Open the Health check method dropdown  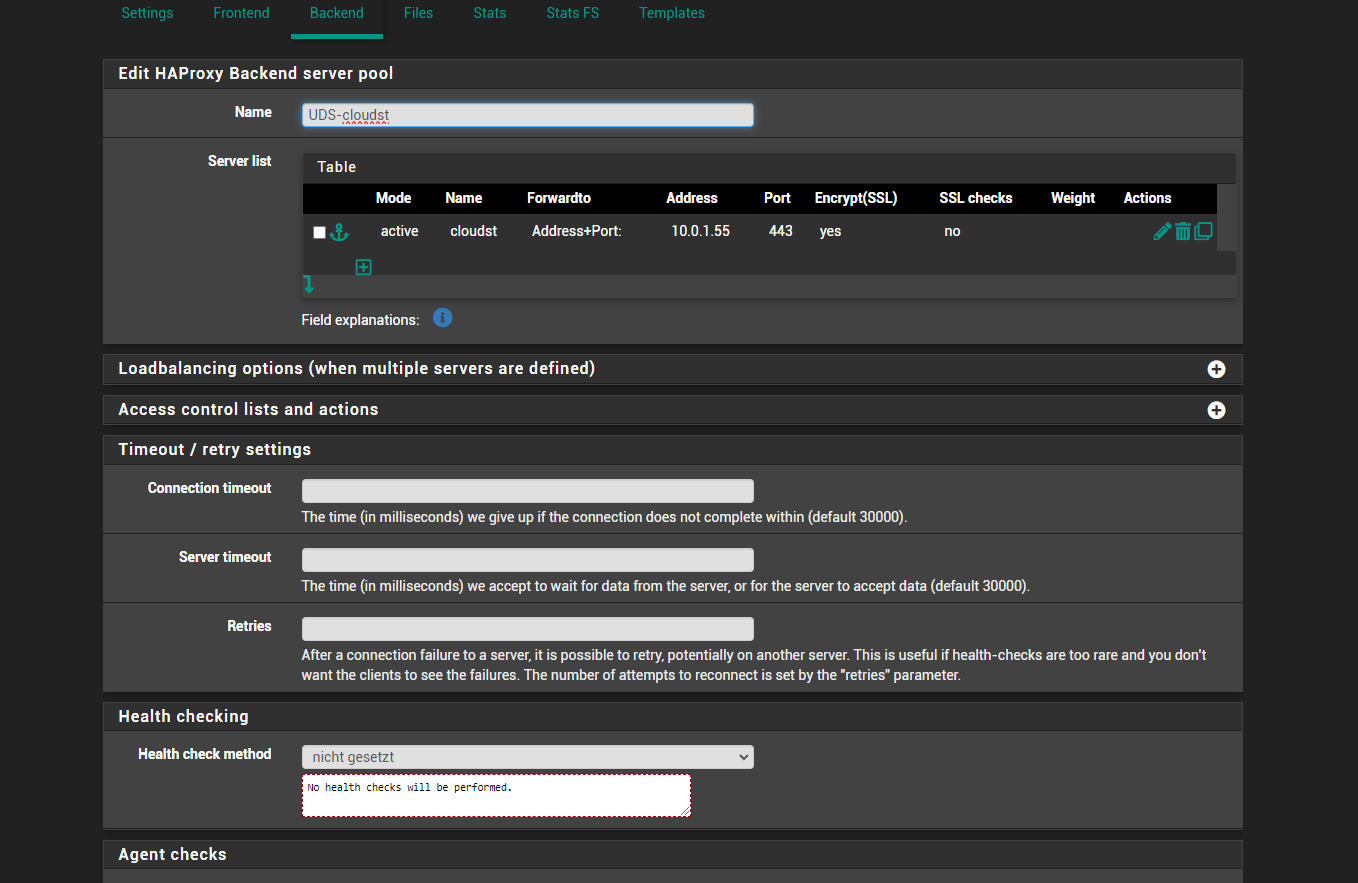528,757
